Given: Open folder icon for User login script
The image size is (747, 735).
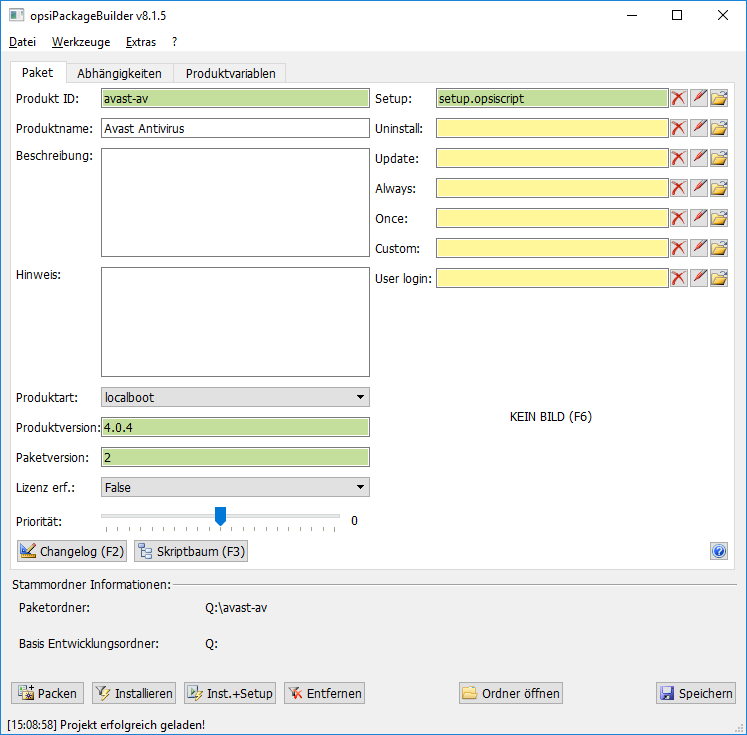Looking at the screenshot, I should [719, 278].
